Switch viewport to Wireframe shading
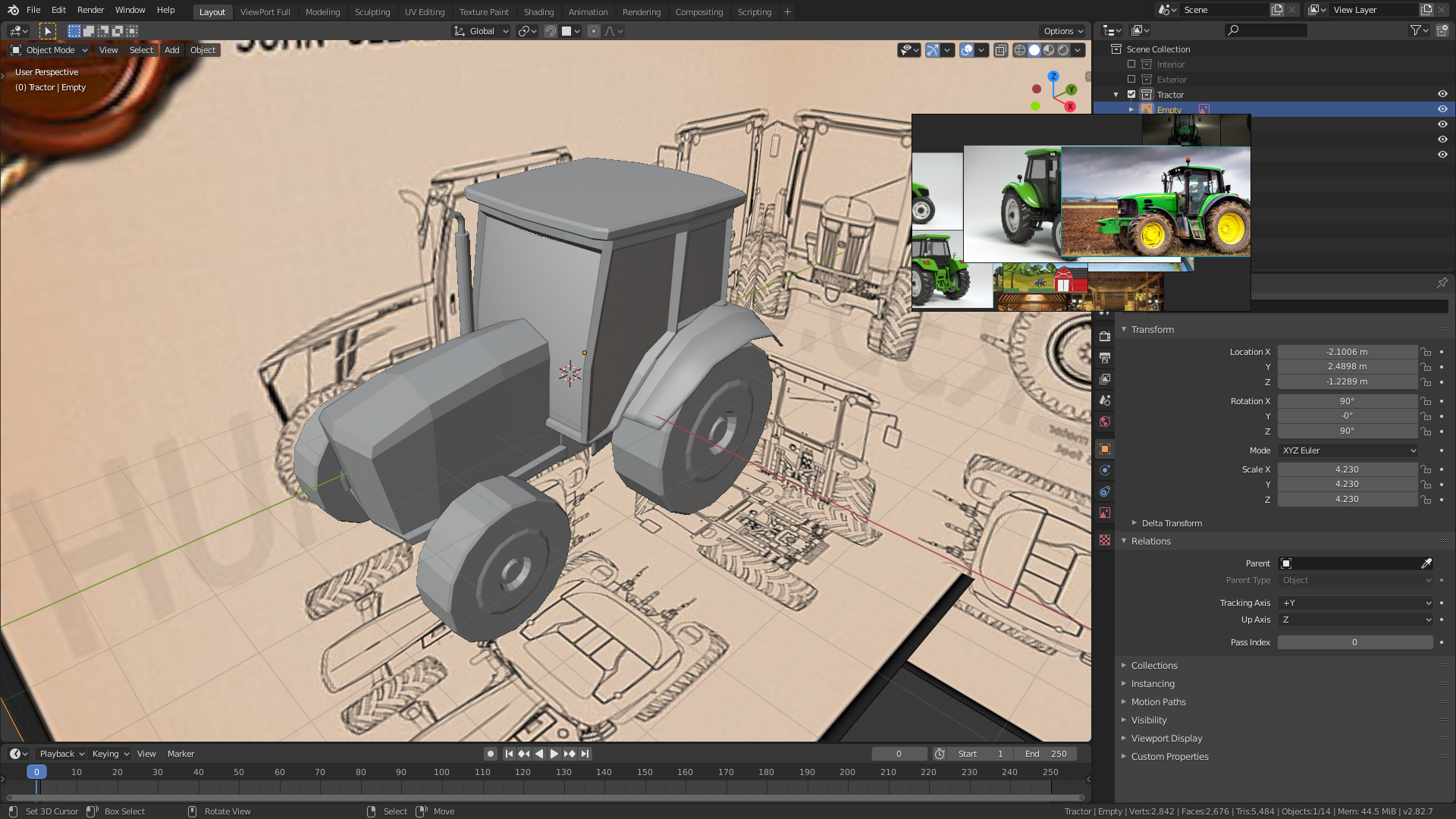This screenshot has width=1456, height=819. coord(1020,50)
